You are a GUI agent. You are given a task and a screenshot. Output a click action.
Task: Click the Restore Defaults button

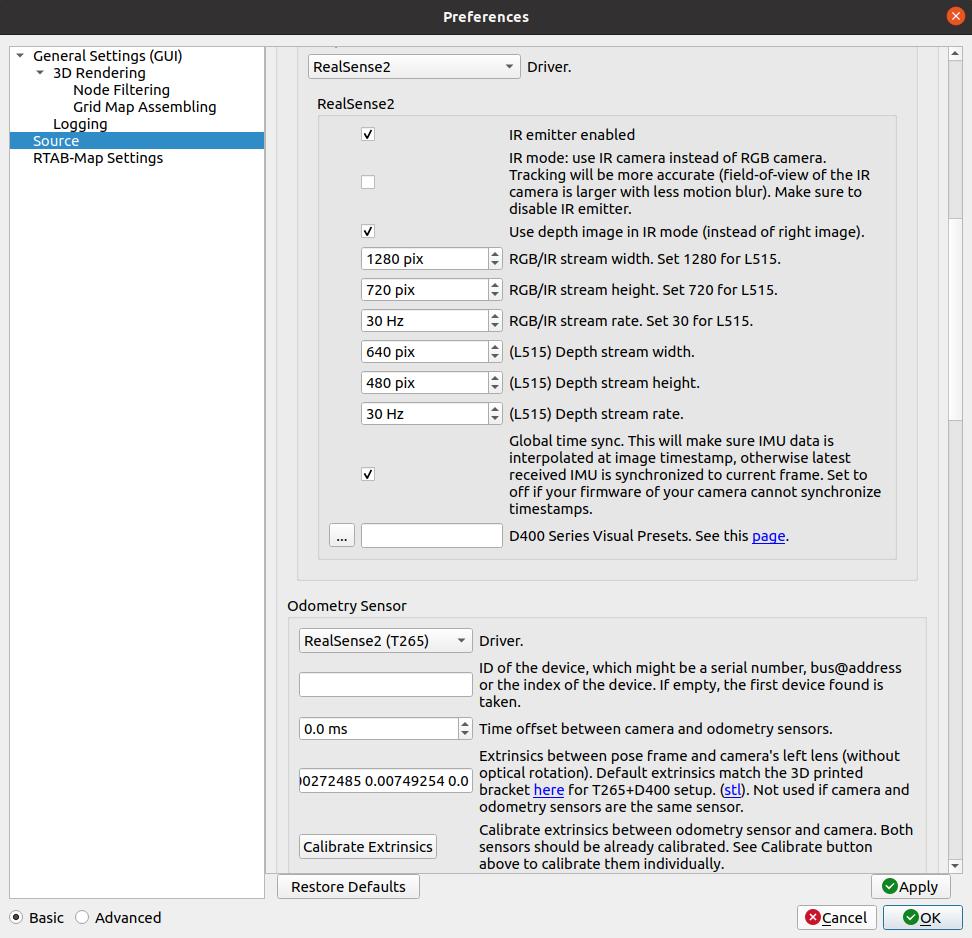(x=348, y=886)
